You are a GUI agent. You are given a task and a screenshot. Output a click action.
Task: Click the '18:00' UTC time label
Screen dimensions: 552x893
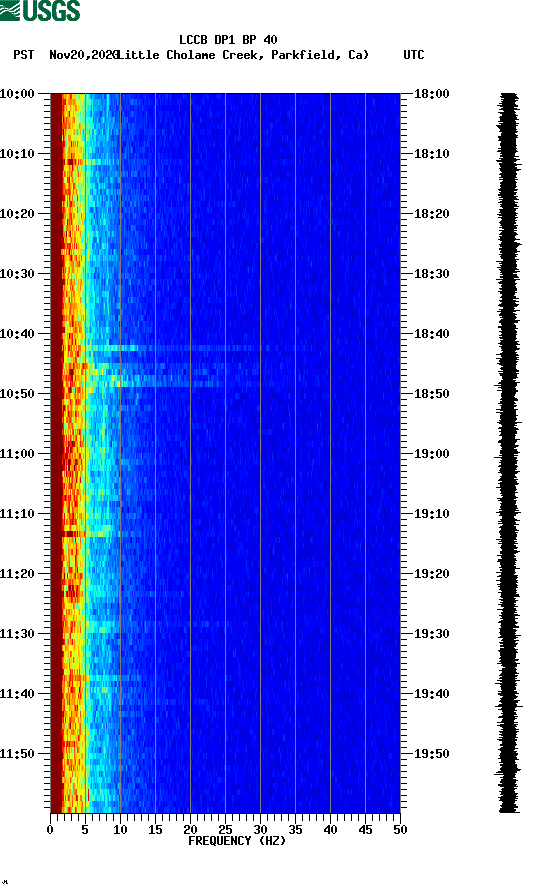(x=431, y=93)
